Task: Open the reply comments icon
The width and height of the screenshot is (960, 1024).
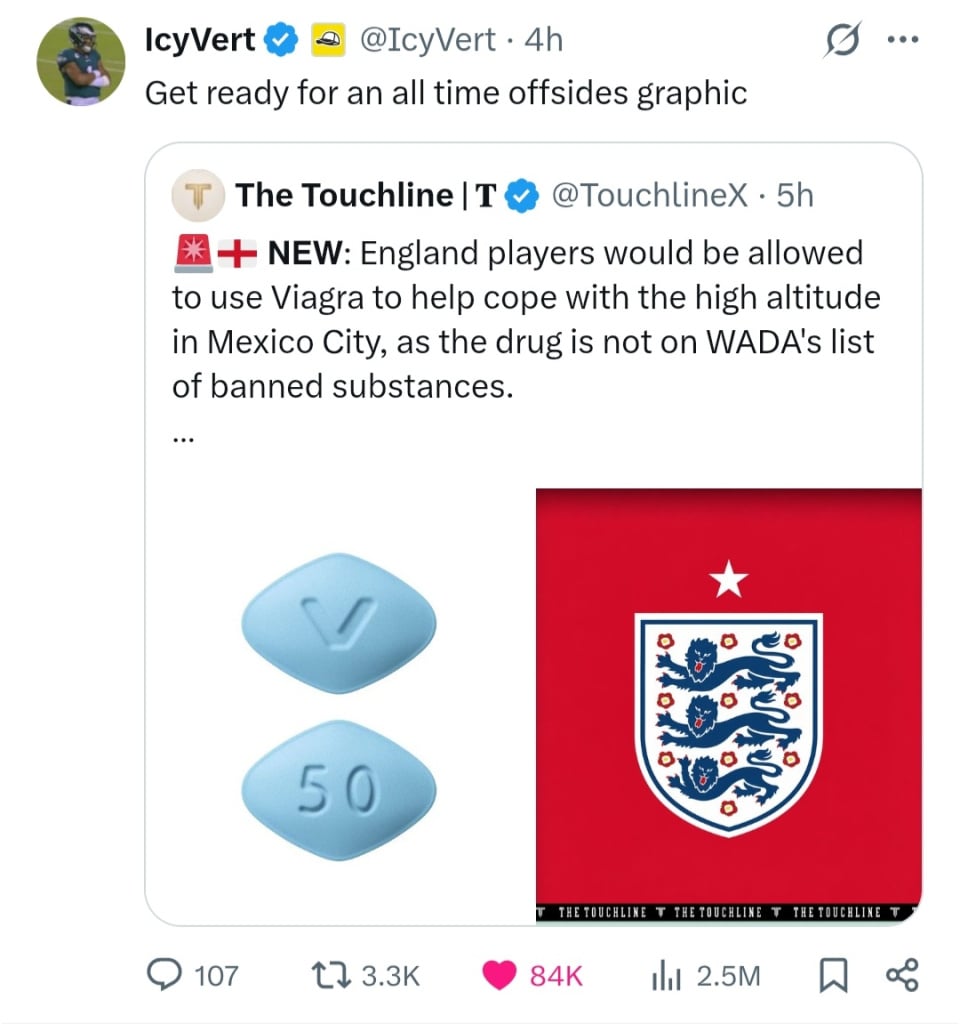Action: click(x=165, y=975)
